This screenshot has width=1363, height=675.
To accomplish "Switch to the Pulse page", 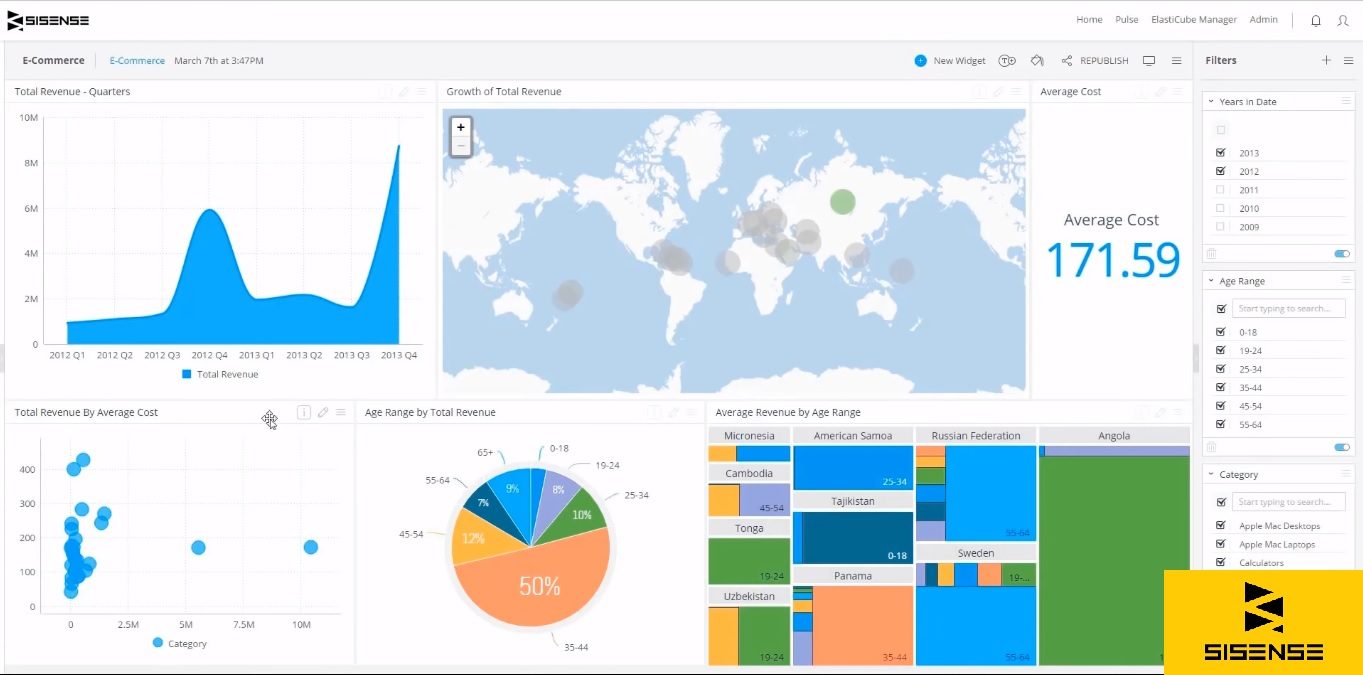I will (1126, 19).
